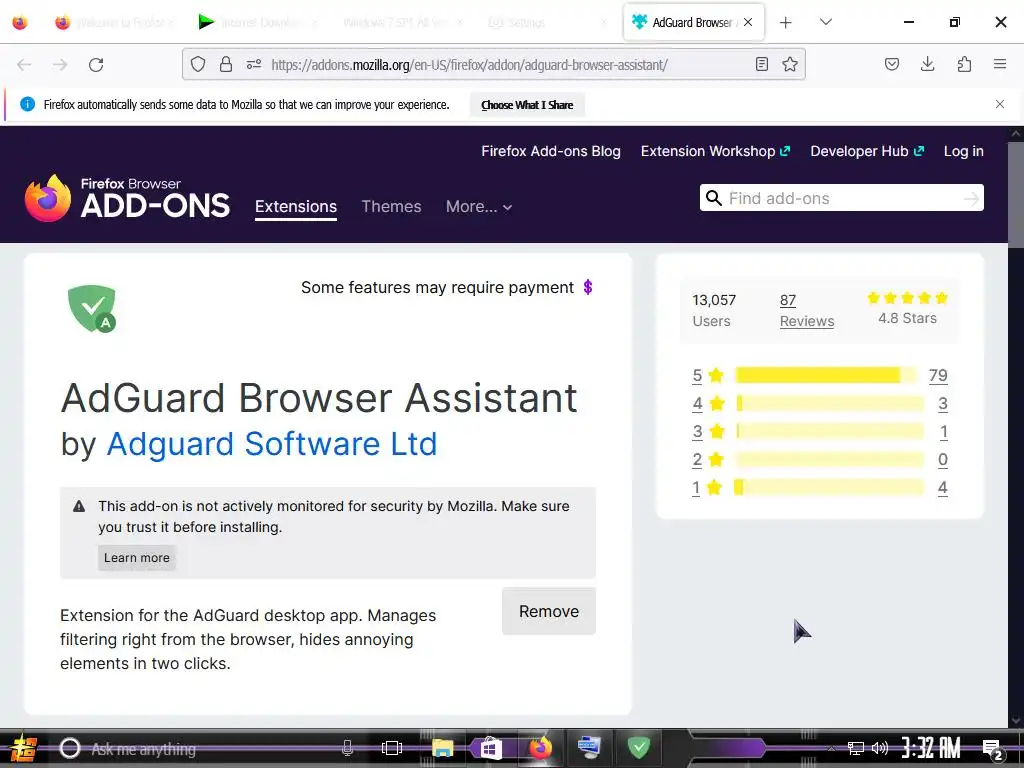Dismiss the Mozilla data notification bar
Image resolution: width=1024 pixels, height=768 pixels.
tap(1000, 104)
